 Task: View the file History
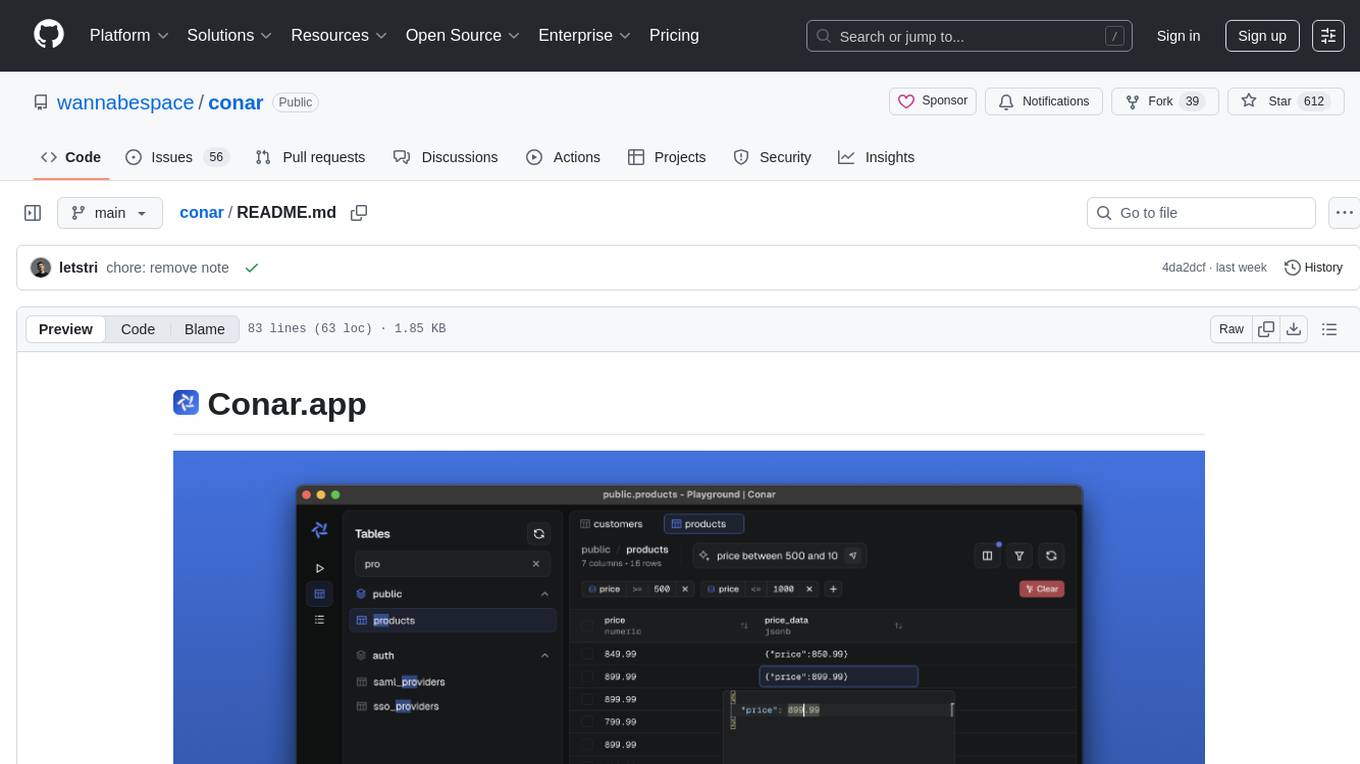tap(1313, 267)
